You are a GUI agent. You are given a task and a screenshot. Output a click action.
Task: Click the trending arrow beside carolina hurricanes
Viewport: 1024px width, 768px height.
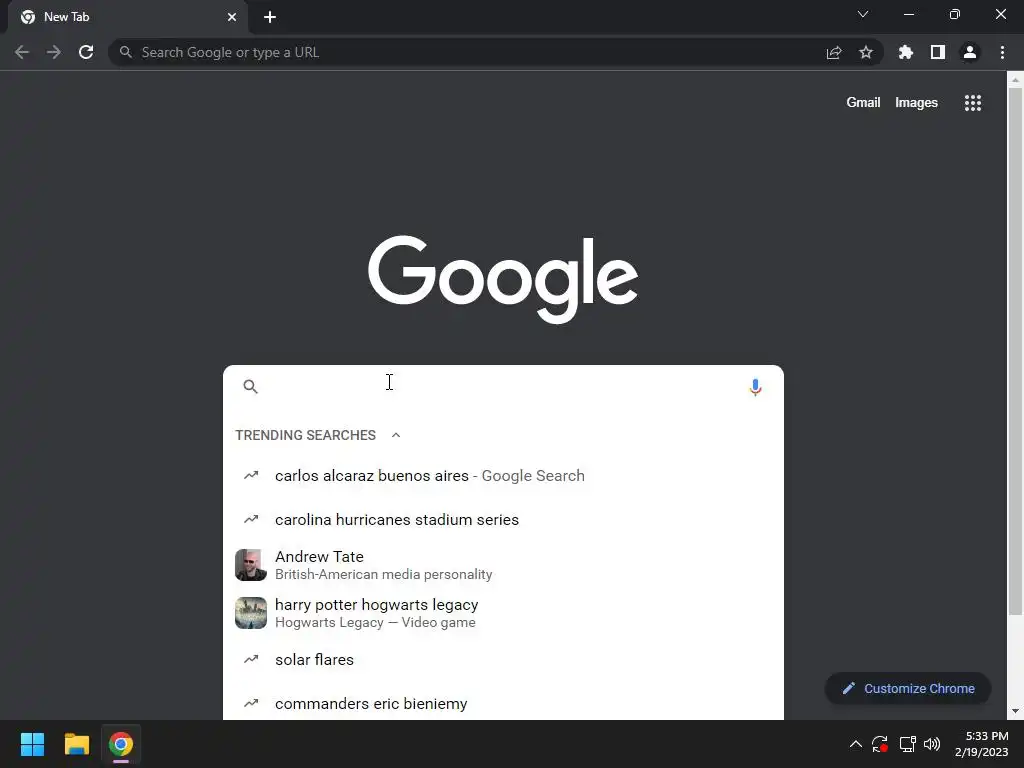[251, 519]
